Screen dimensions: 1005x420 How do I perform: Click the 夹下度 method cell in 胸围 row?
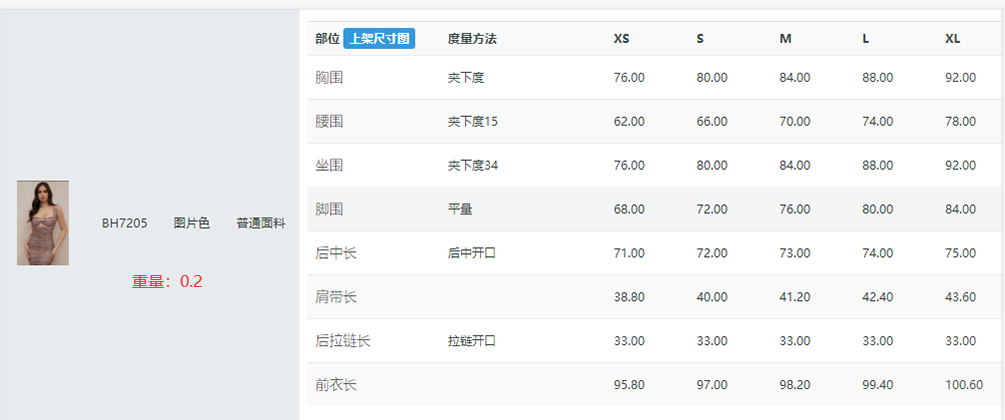coord(466,78)
